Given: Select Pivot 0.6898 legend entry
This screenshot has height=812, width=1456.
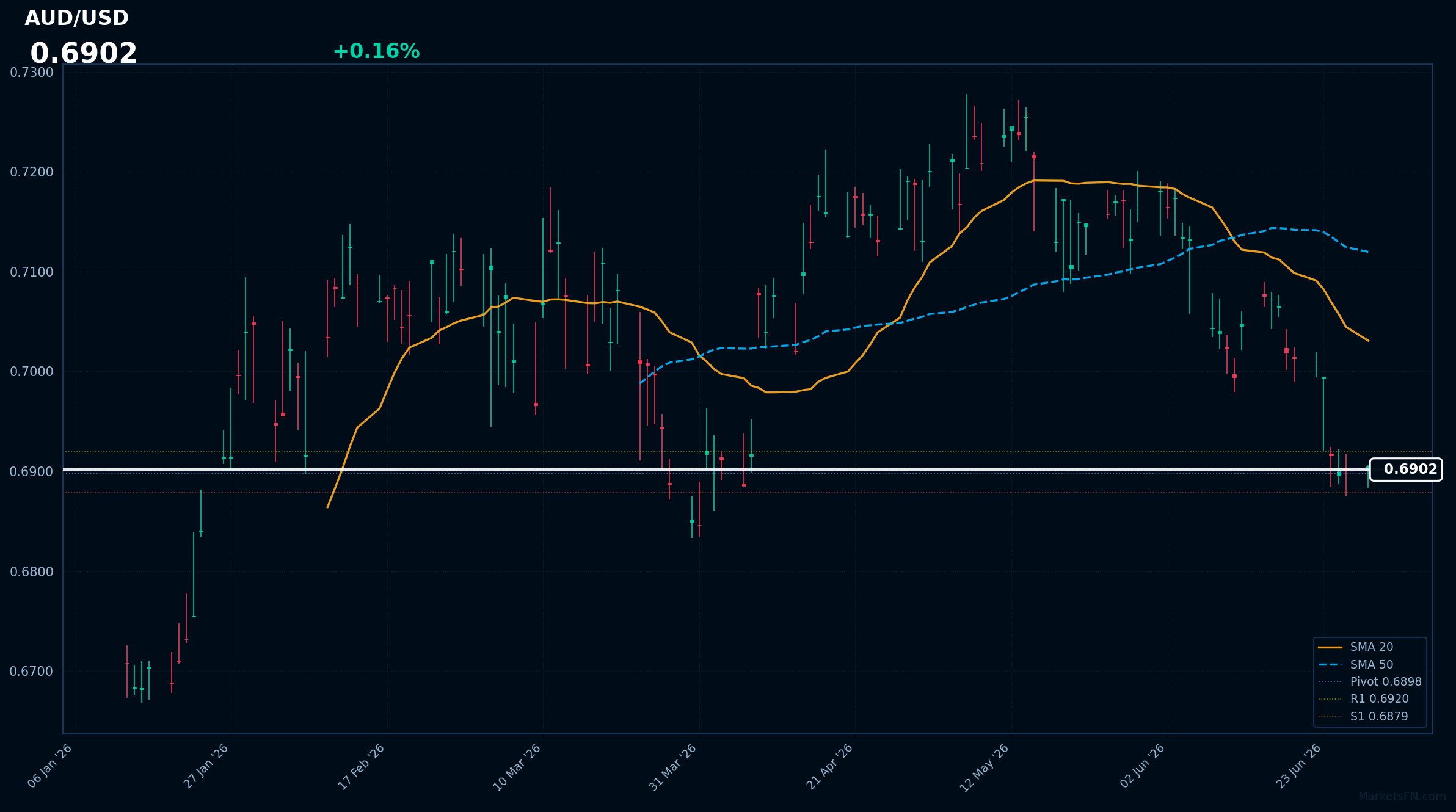Looking at the screenshot, I should 1370,682.
